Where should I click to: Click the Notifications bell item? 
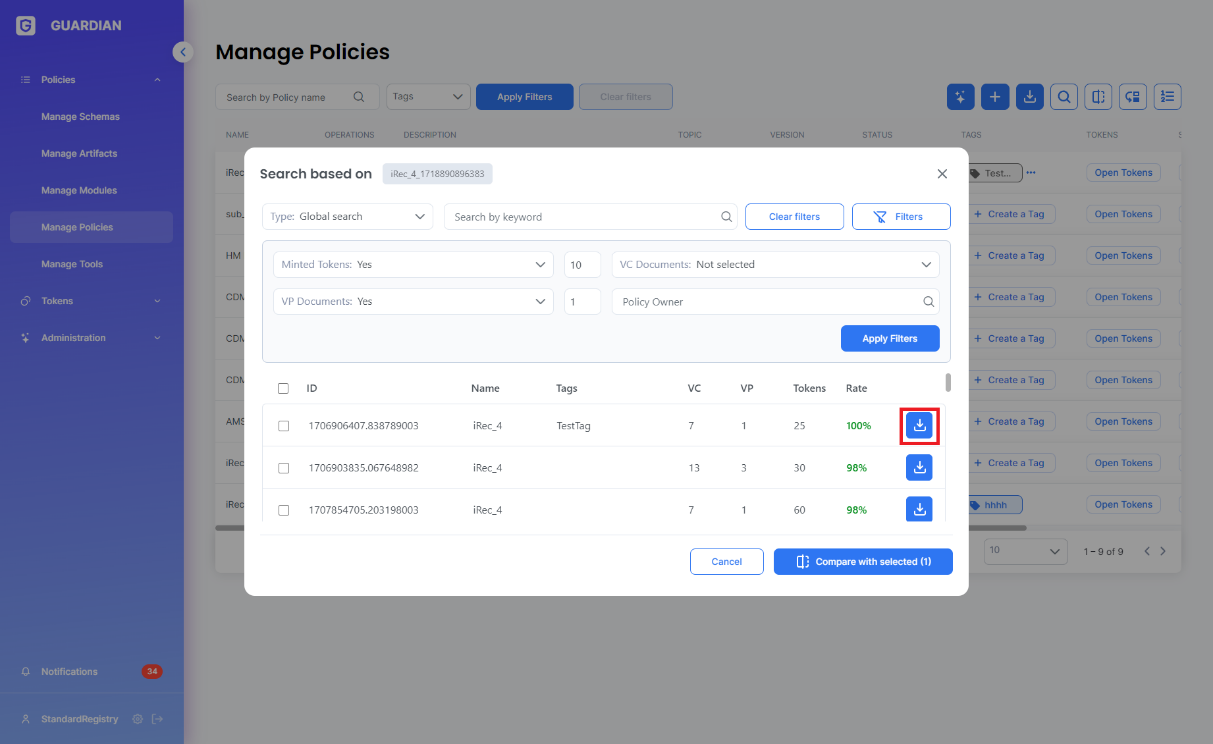tap(69, 672)
